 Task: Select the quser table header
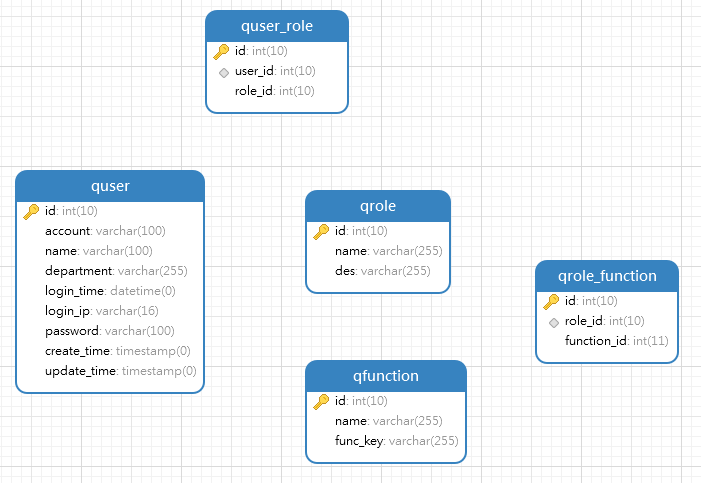(110, 186)
